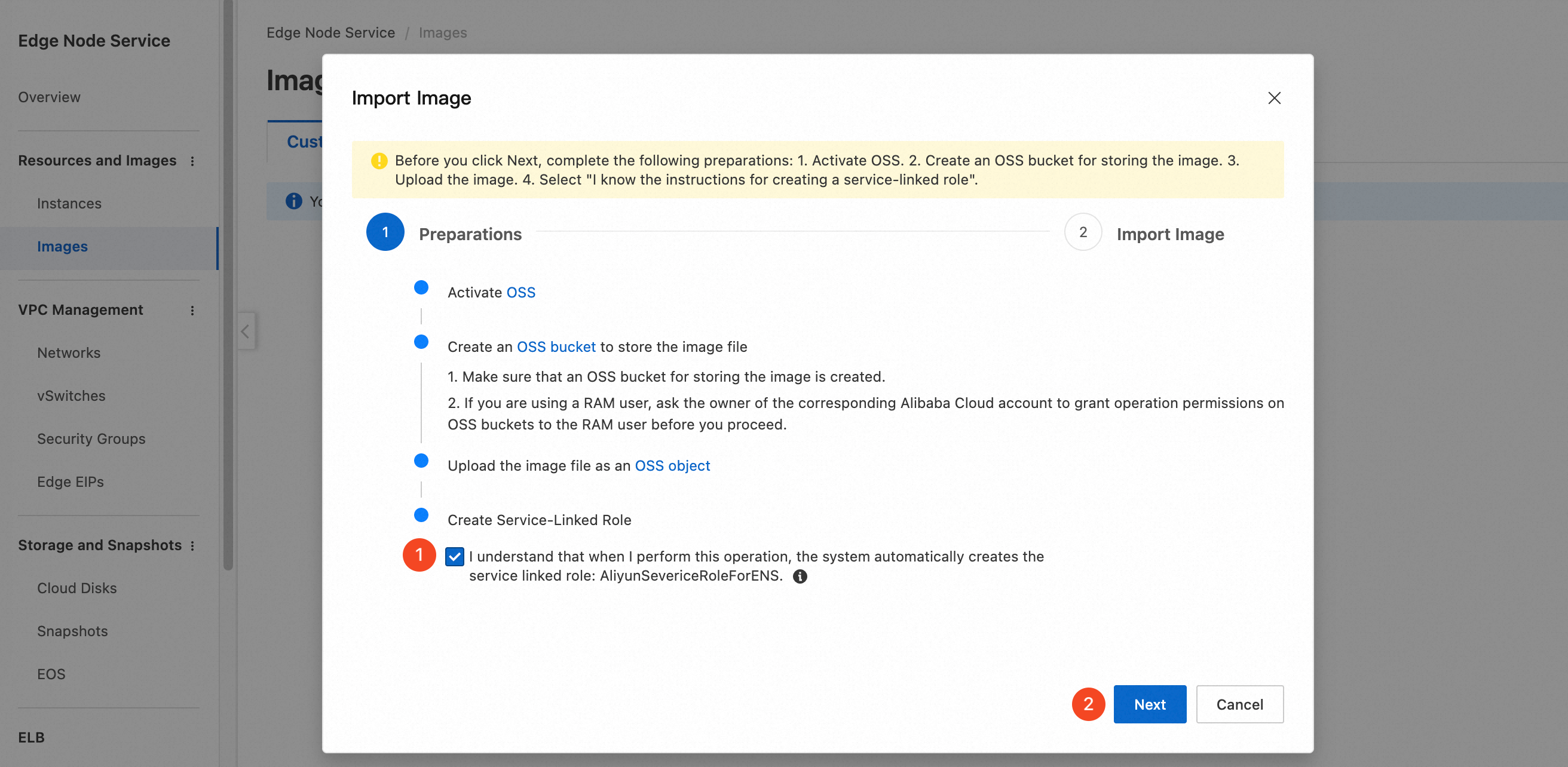Open the Instances sidebar item
This screenshot has height=767, width=1568.
click(x=69, y=203)
